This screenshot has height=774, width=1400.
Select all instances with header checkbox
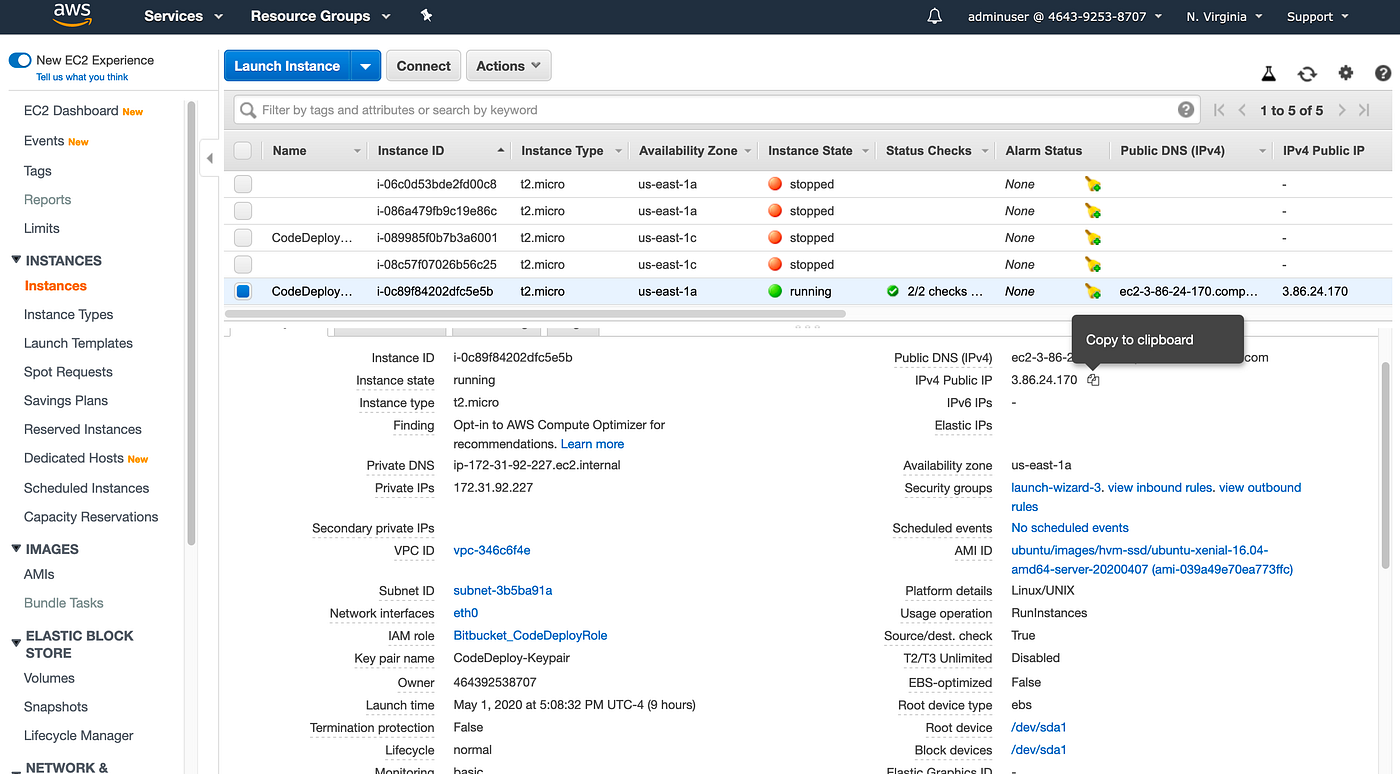243,150
